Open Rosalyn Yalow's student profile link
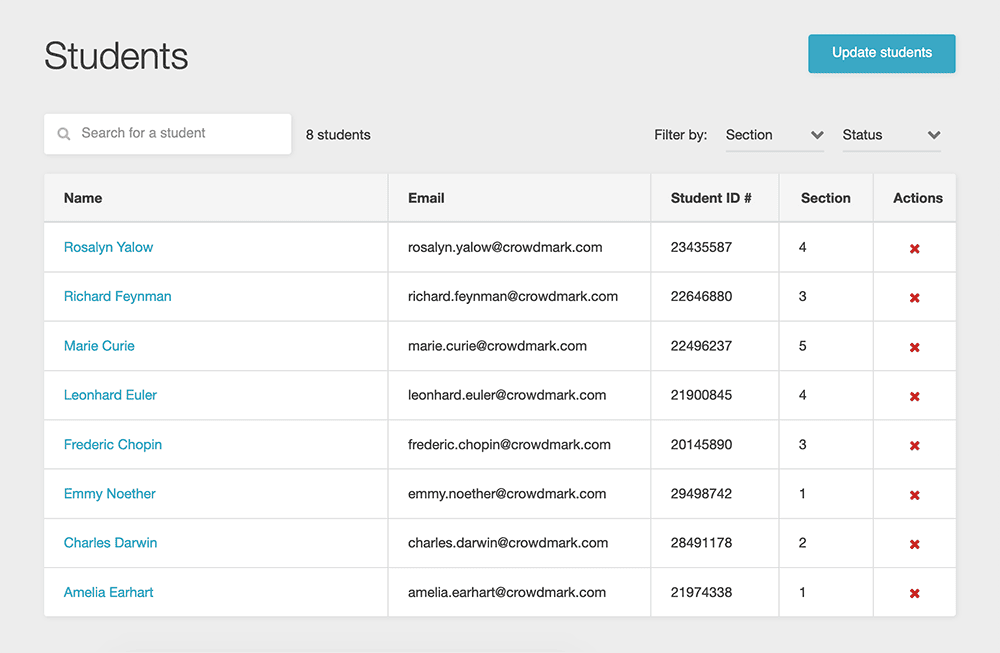 click(108, 247)
